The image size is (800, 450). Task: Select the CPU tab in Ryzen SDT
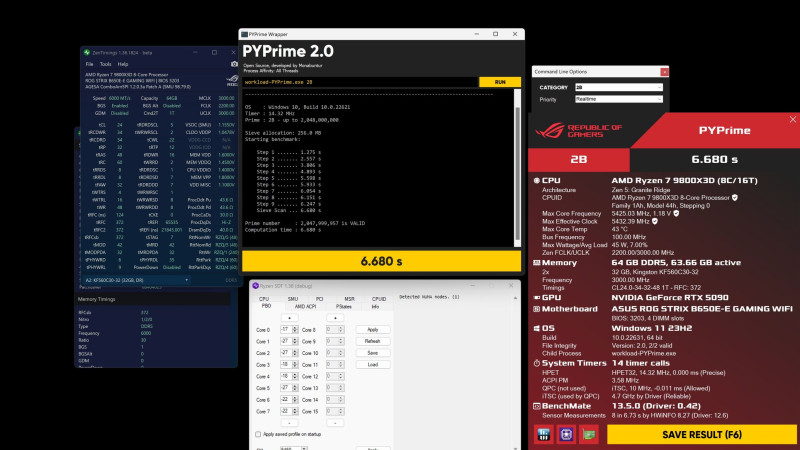tap(264, 299)
